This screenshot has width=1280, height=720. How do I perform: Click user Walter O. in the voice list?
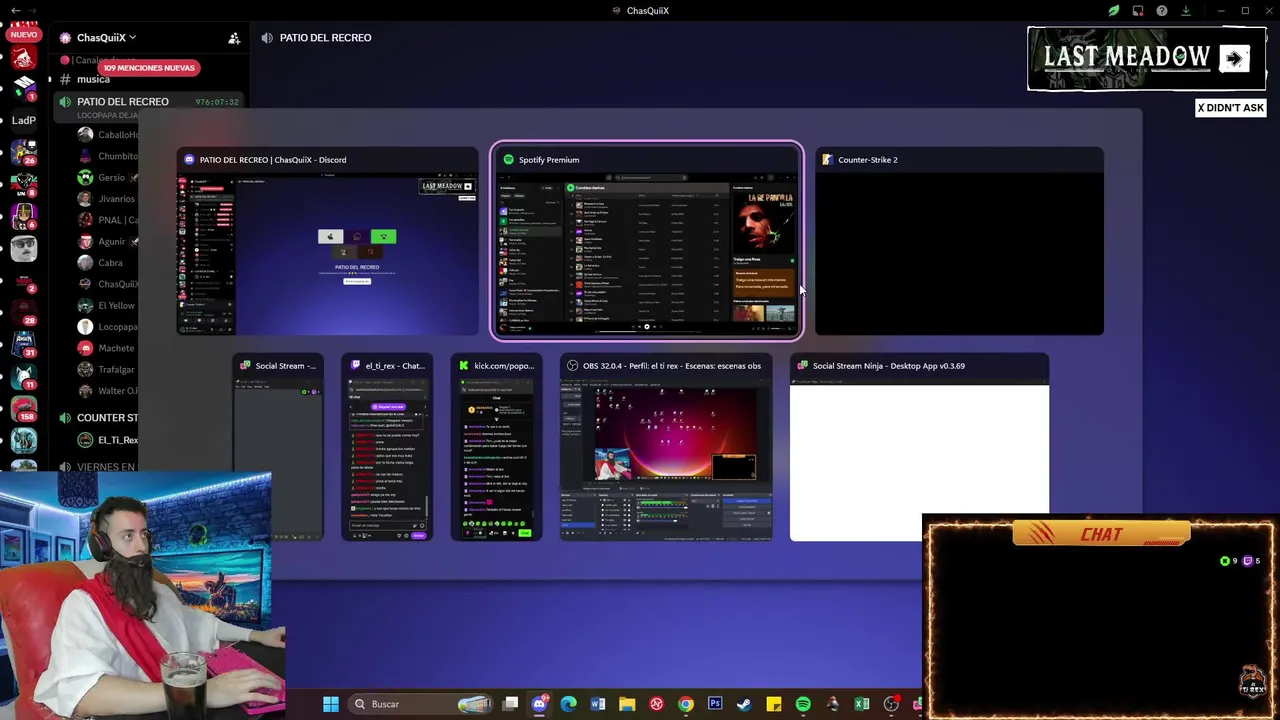tap(108, 391)
